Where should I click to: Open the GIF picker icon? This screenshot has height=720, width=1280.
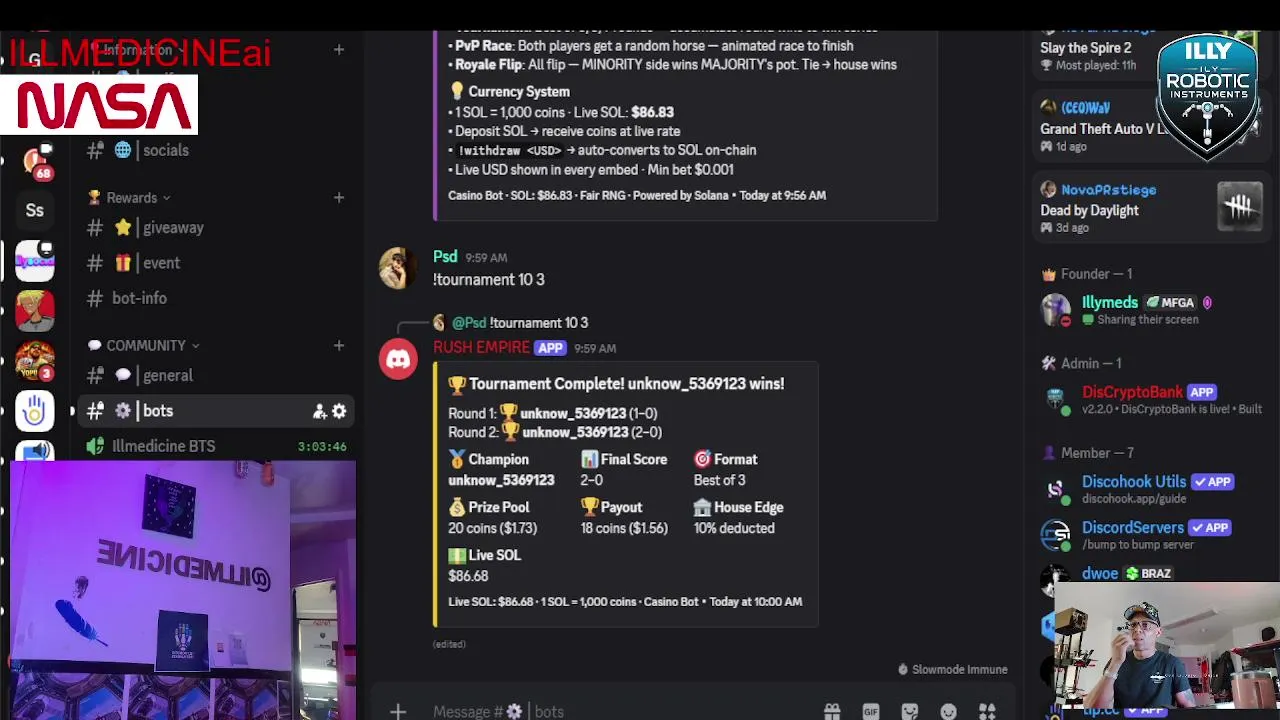(x=871, y=711)
